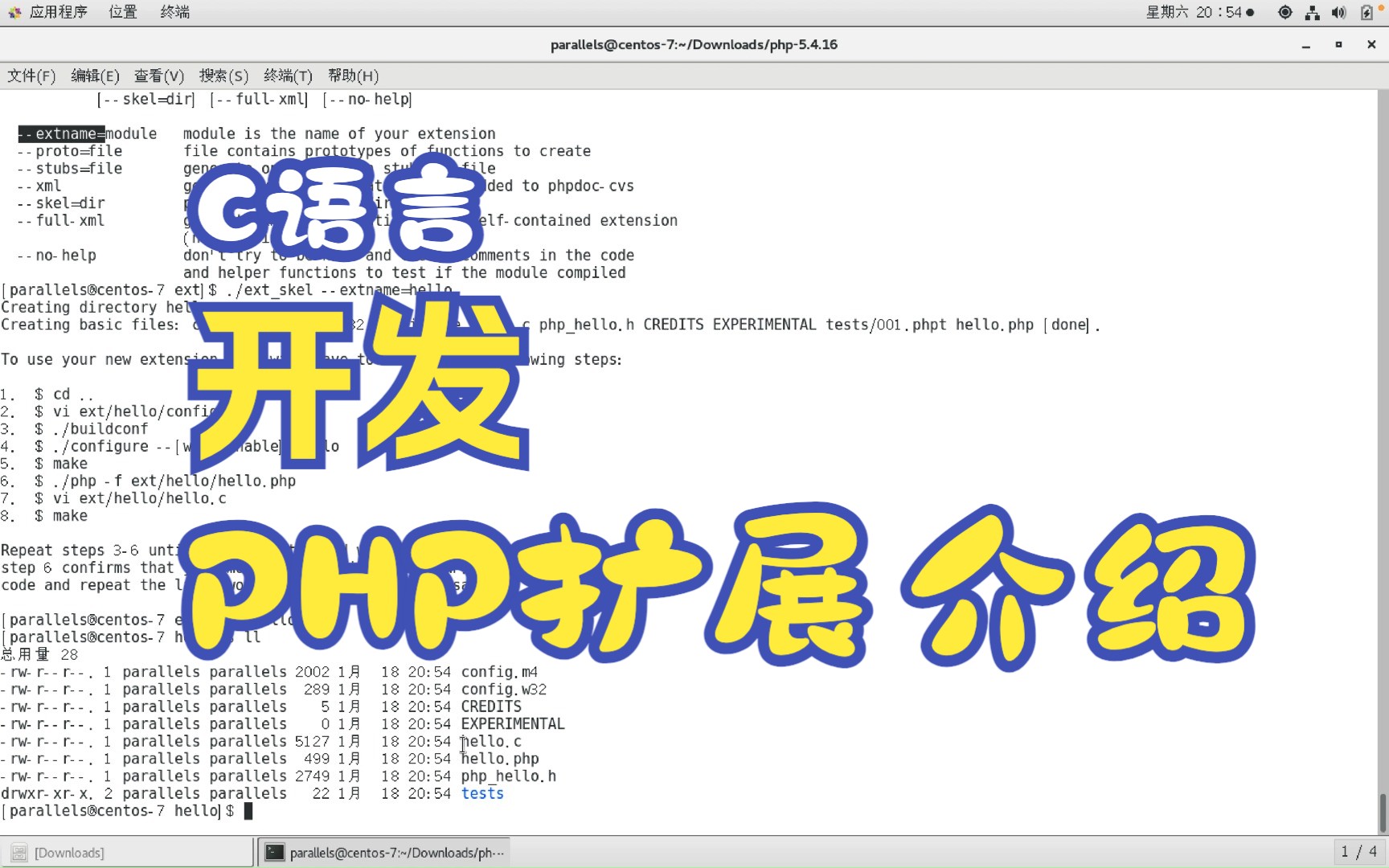Click the config.m4 file name
1389x868 pixels.
click(x=499, y=672)
